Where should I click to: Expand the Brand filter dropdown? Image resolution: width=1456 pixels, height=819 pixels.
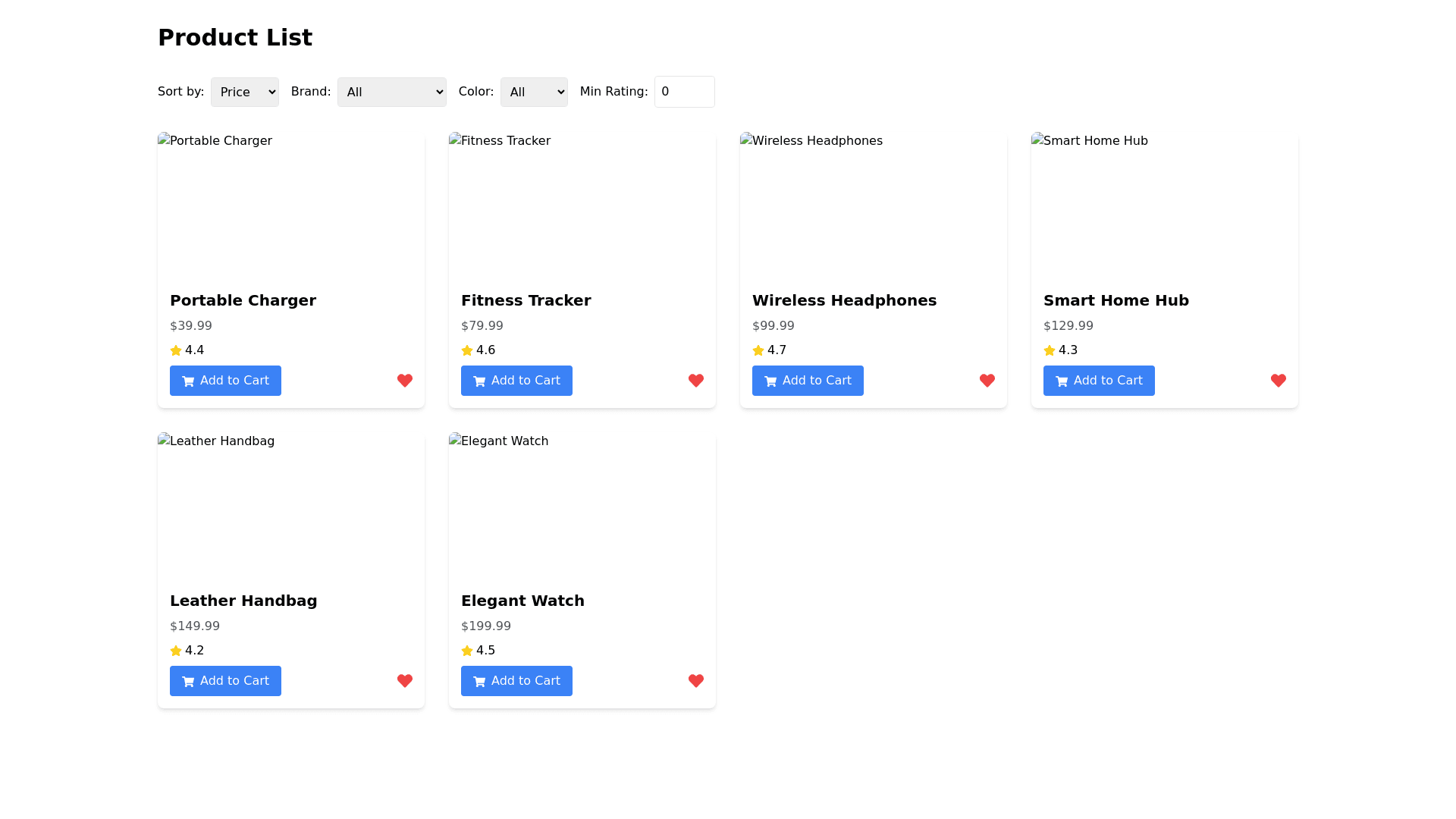click(x=391, y=92)
